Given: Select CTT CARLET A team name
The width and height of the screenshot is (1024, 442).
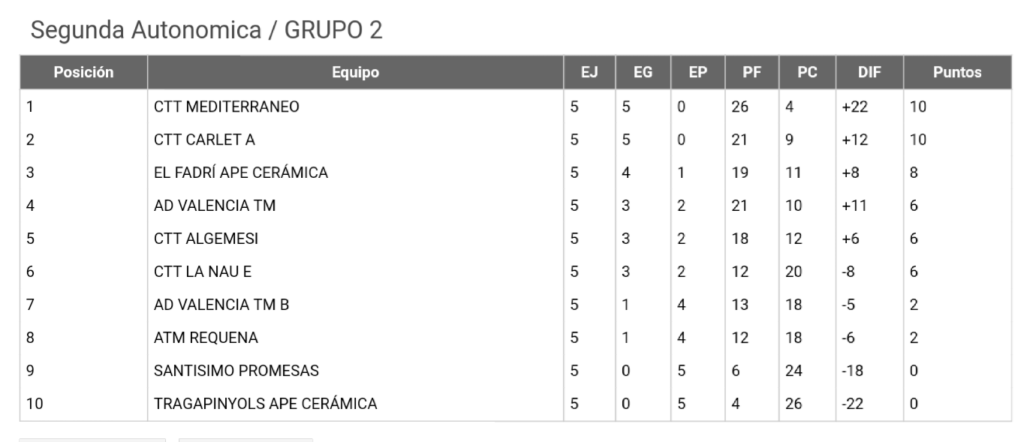Looking at the screenshot, I should (204, 140).
